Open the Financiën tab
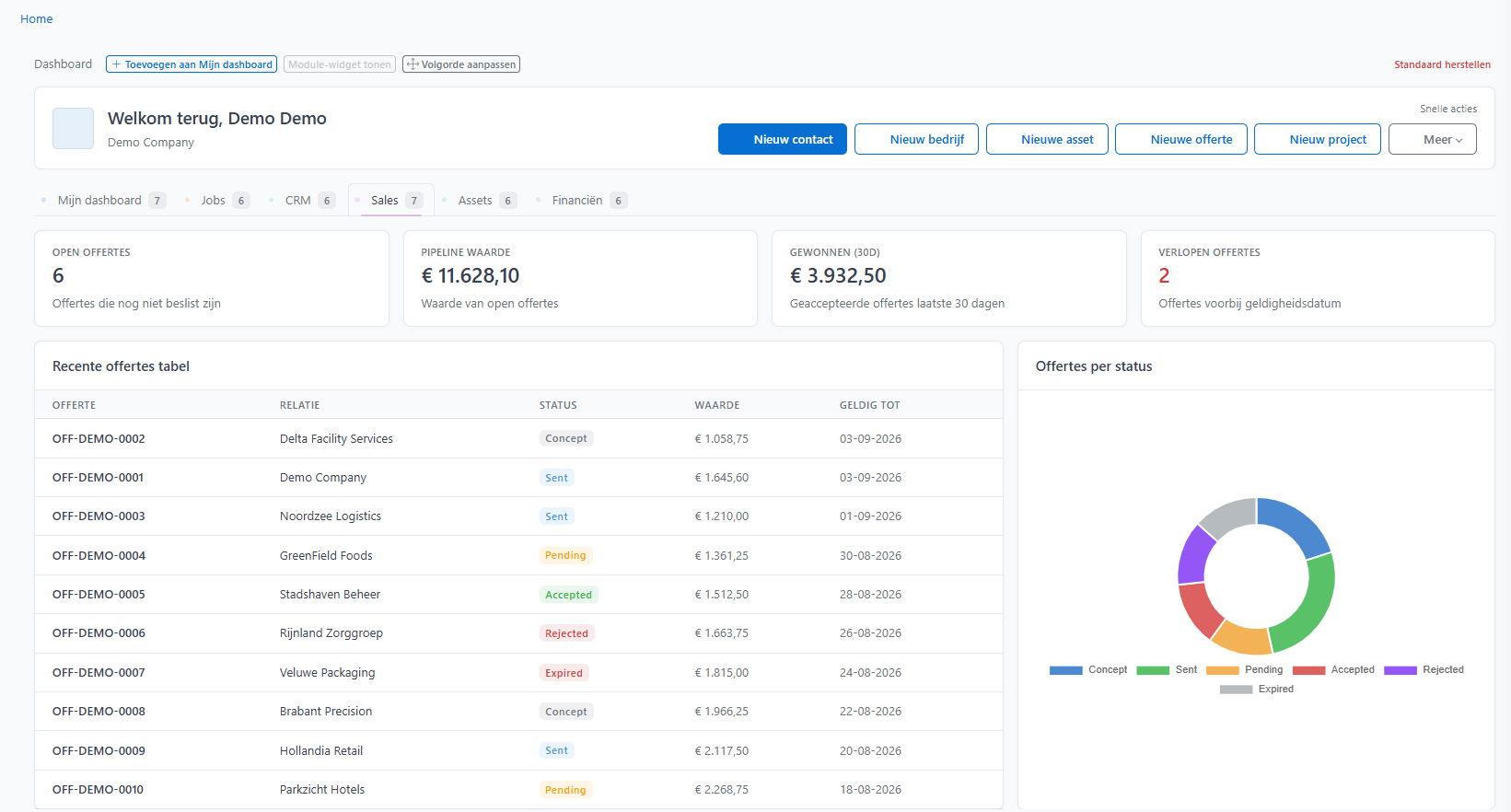This screenshot has height=812, width=1511. 581,200
